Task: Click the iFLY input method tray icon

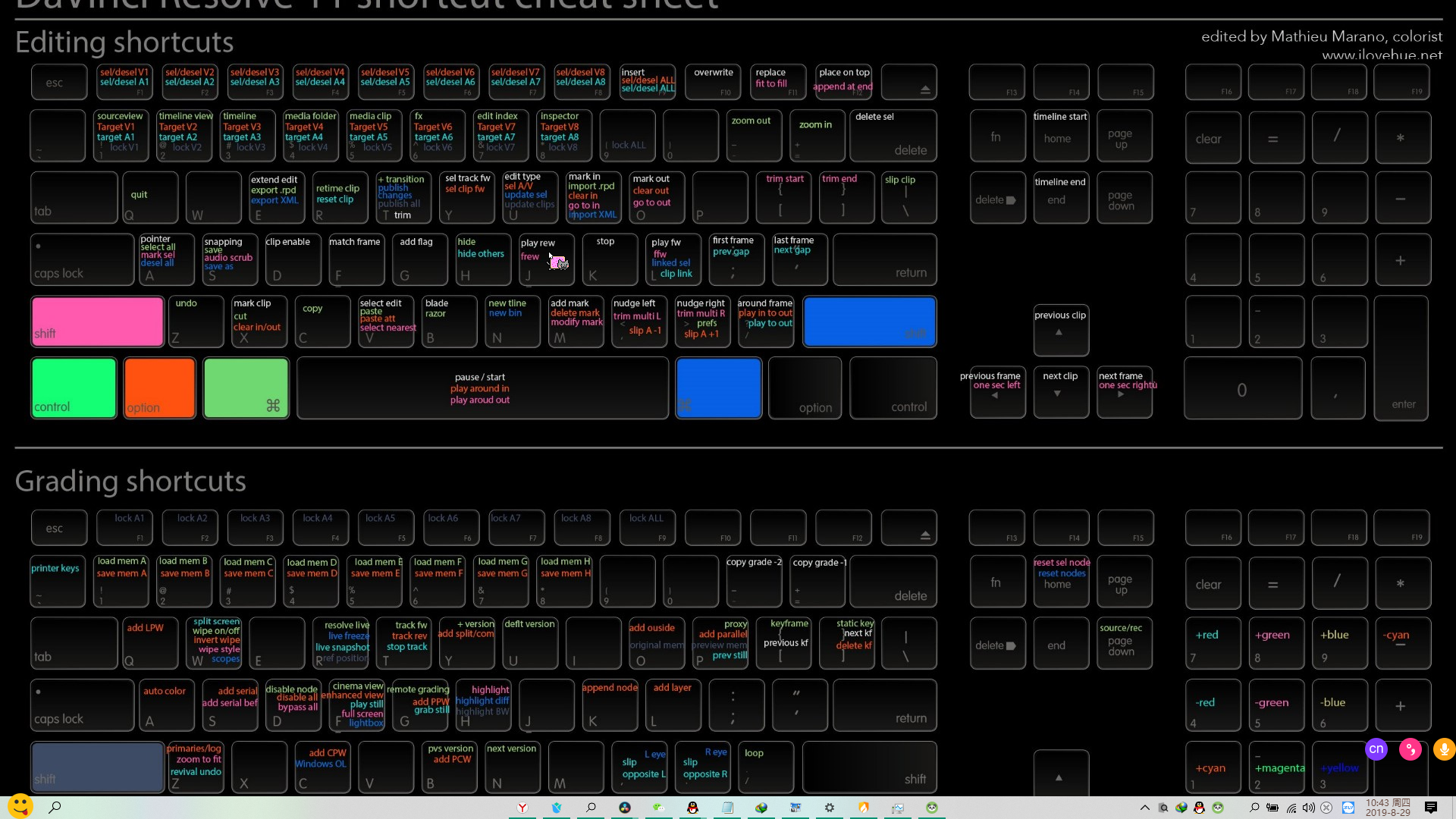Action: (x=1348, y=808)
